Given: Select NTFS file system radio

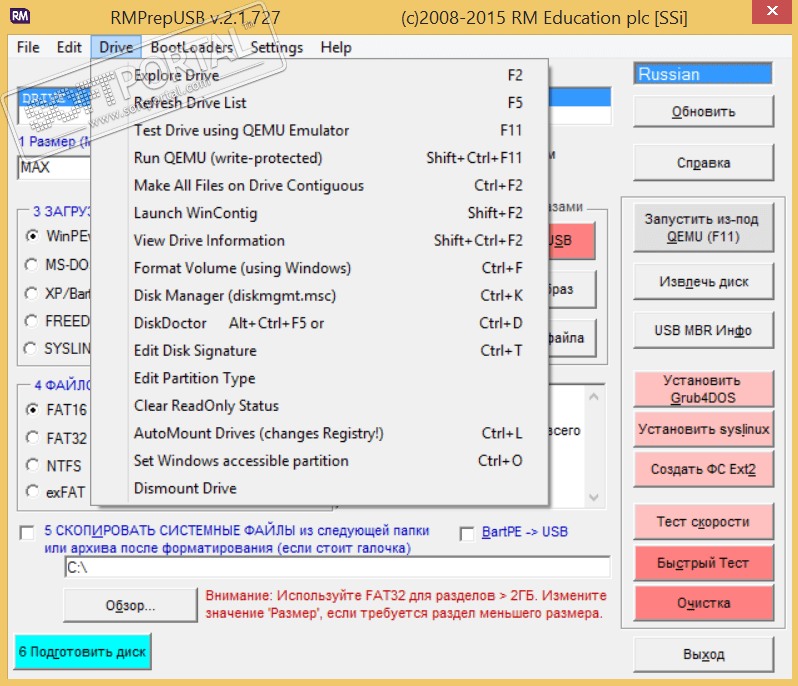Looking at the screenshot, I should coord(33,465).
